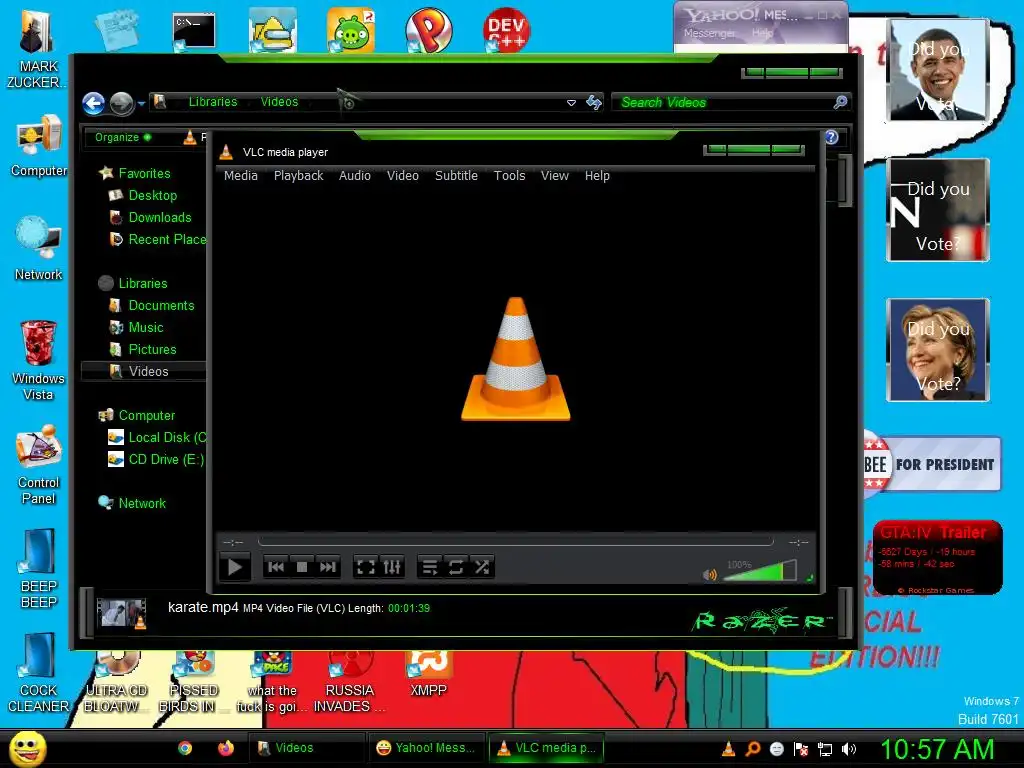Open volume speaker icon in system tray
This screenshot has height=768, width=1024.
click(x=848, y=749)
